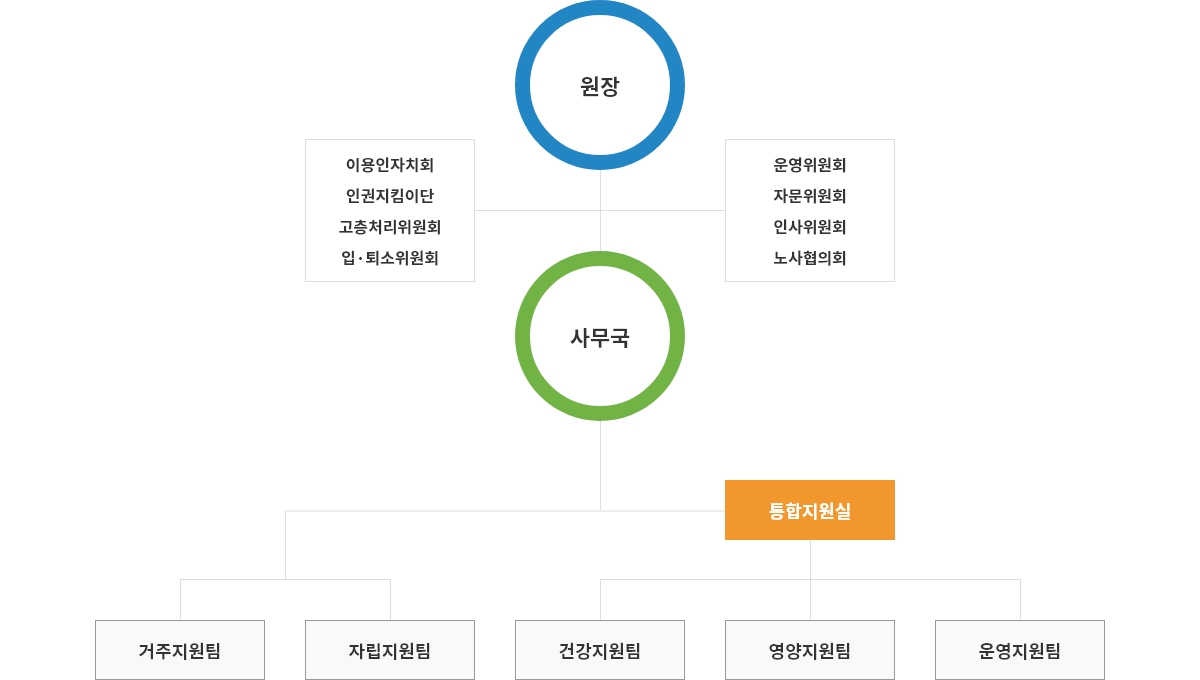Viewport: 1200px width, 680px height.
Task: Select the green 사무국 circle
Action: 600,336
